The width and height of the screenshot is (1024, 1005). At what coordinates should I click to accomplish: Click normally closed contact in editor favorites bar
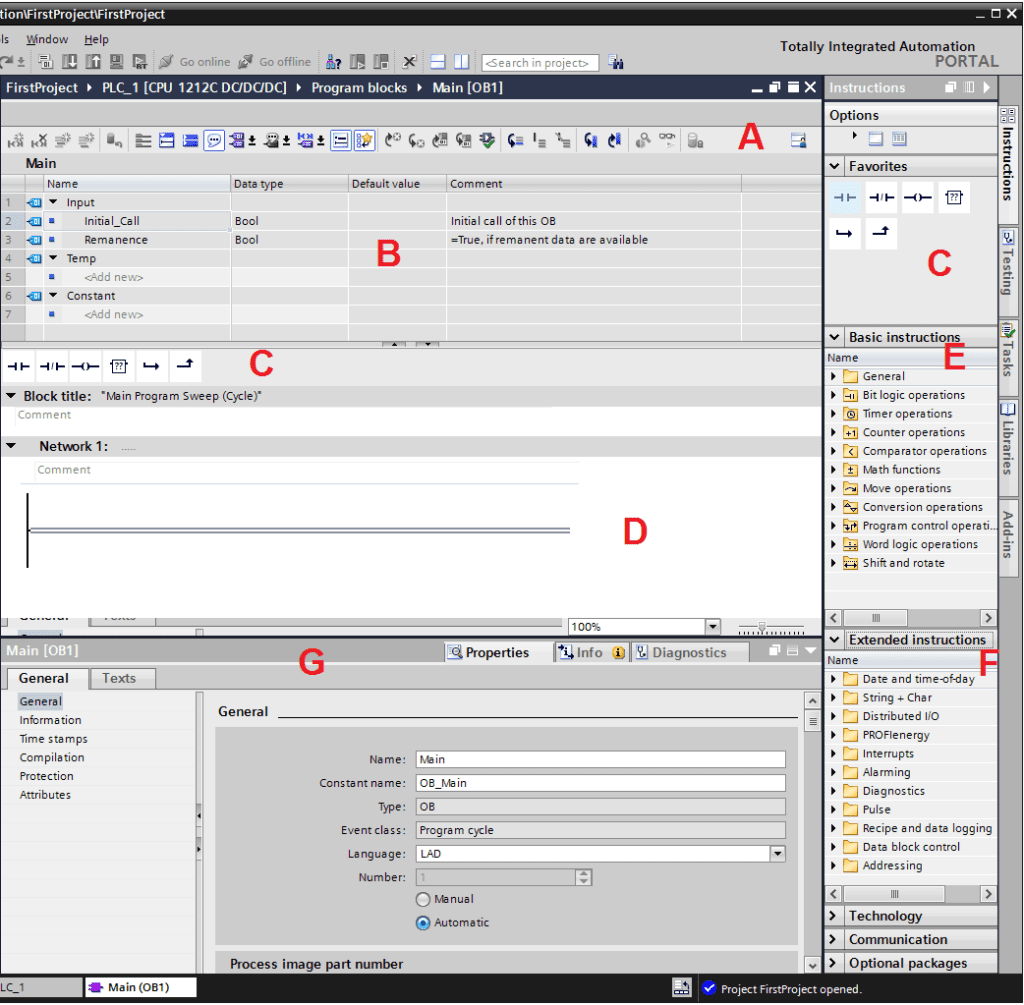52,366
